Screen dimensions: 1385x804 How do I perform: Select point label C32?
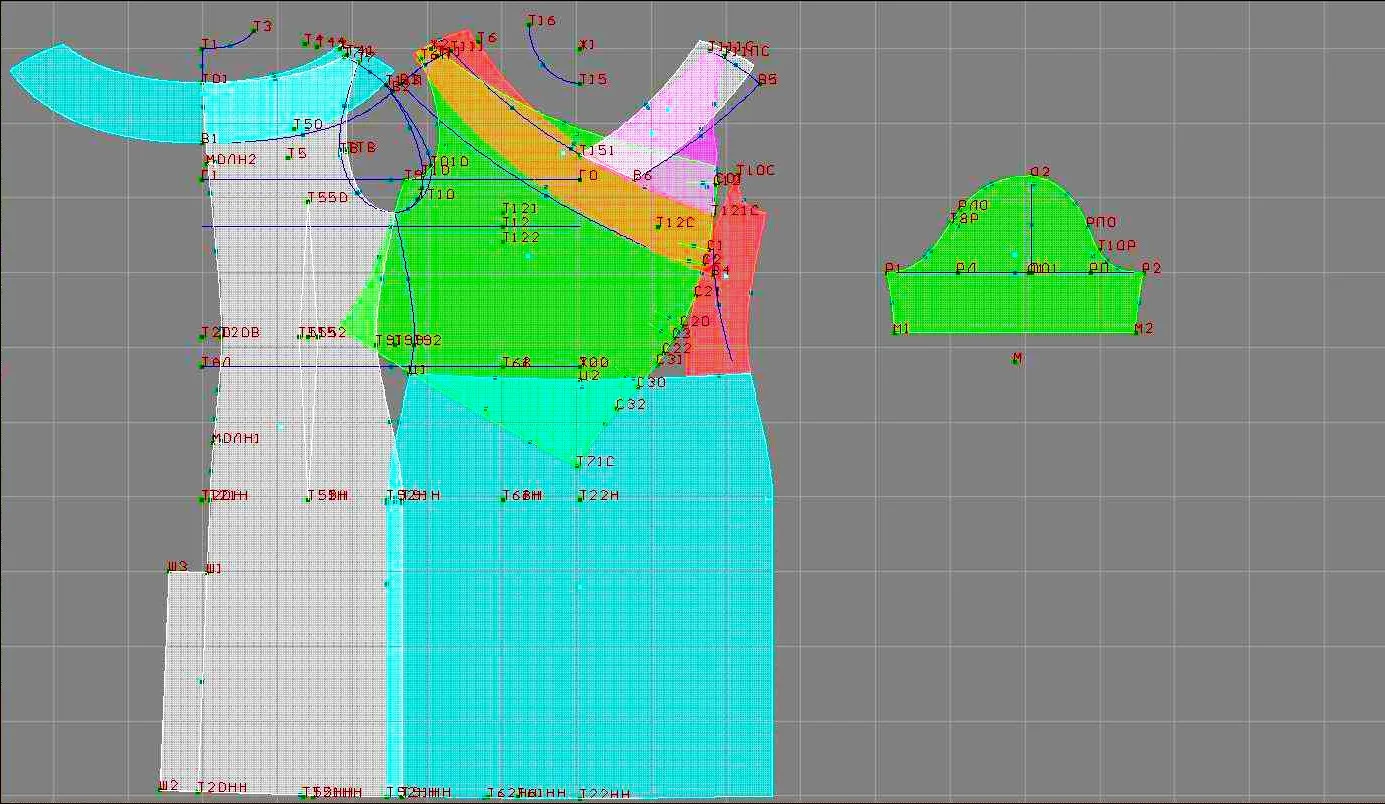point(631,404)
